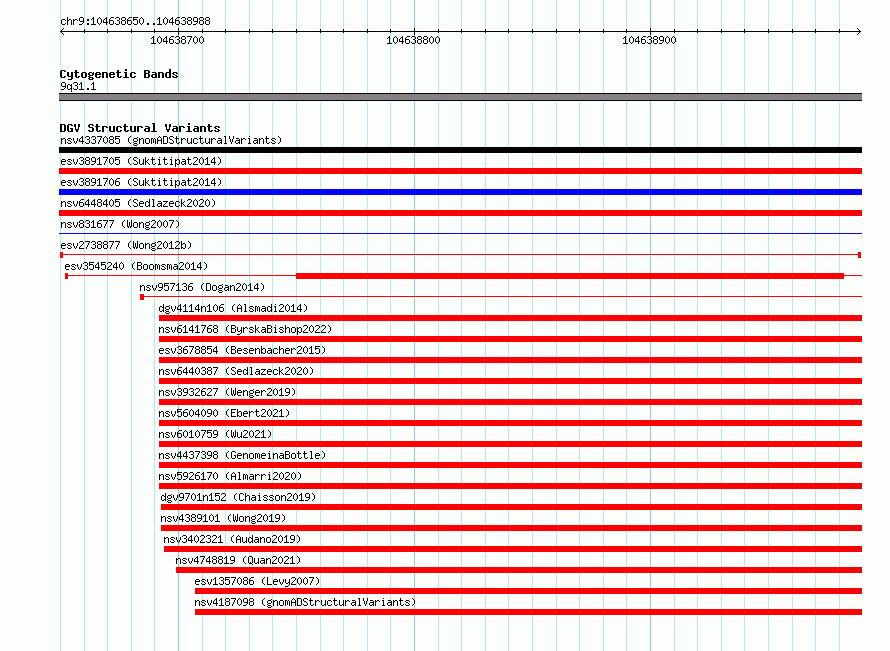Image resolution: width=890 pixels, height=651 pixels.
Task: Select nsv6448405 Sedlazeck2020 label
Action: point(138,203)
